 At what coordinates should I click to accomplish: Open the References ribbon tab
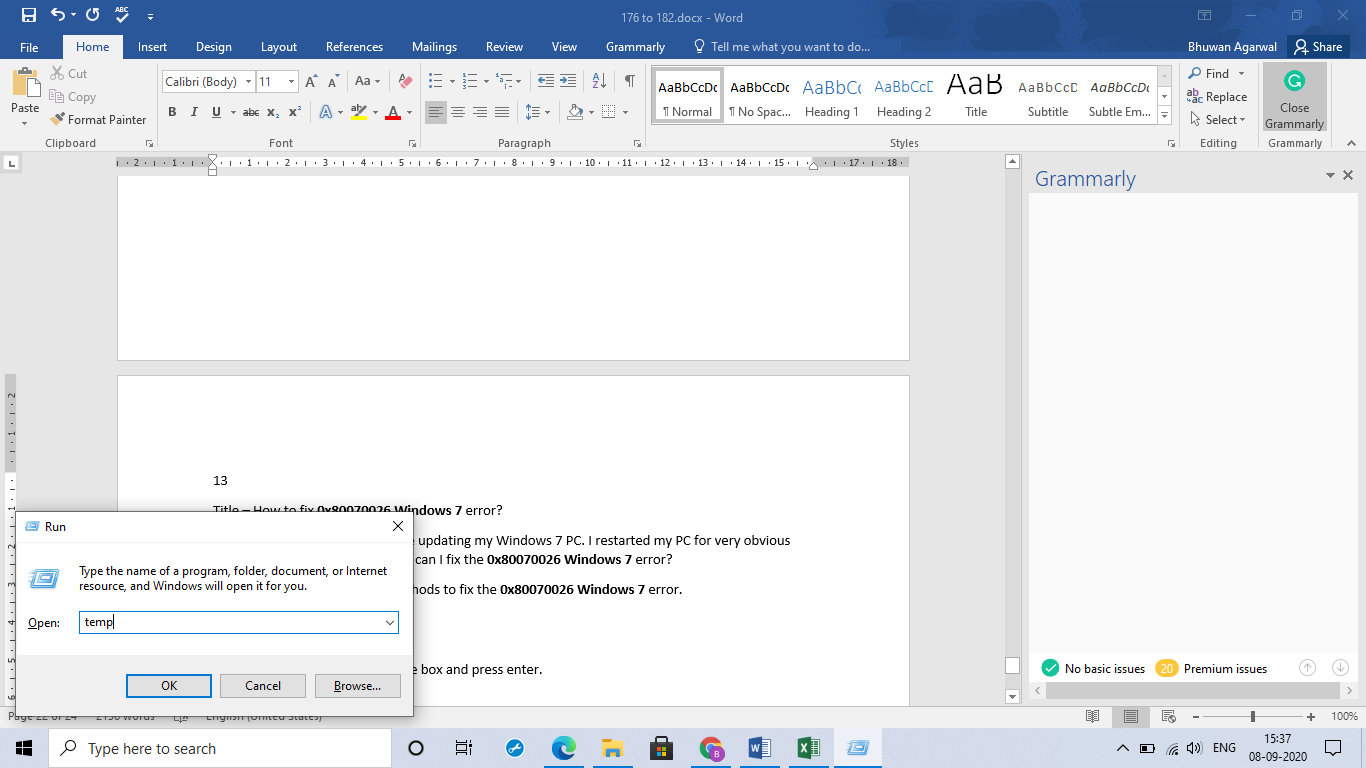[x=354, y=47]
